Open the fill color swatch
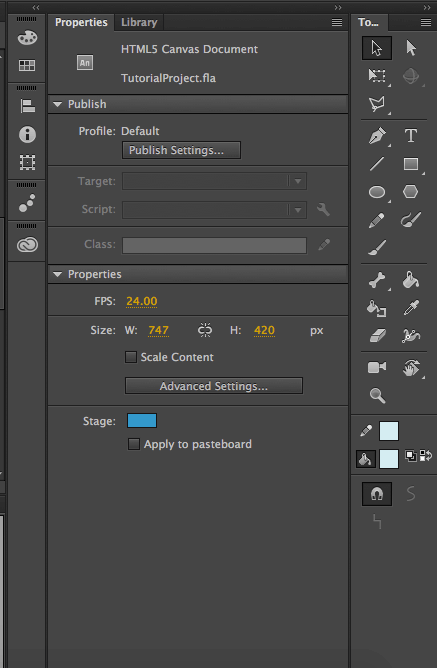This screenshot has width=437, height=668. [389, 459]
